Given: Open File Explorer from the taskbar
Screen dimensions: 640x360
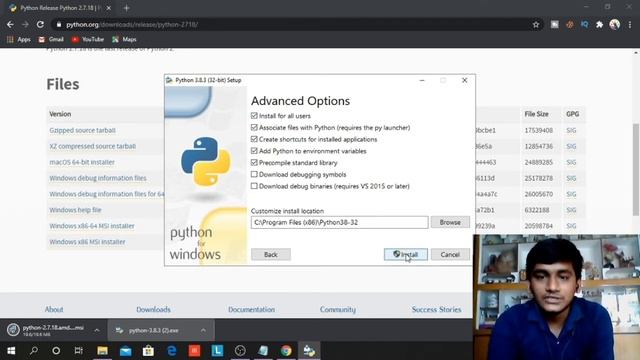Looking at the screenshot, I should 102,351.
